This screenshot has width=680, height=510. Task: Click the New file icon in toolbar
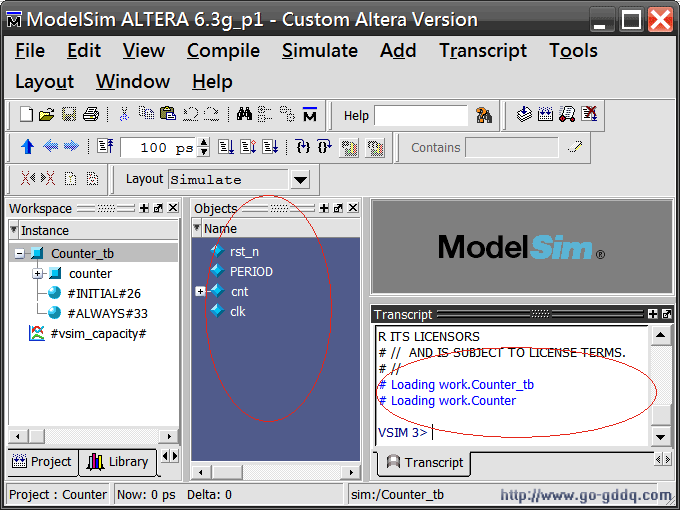pos(27,115)
